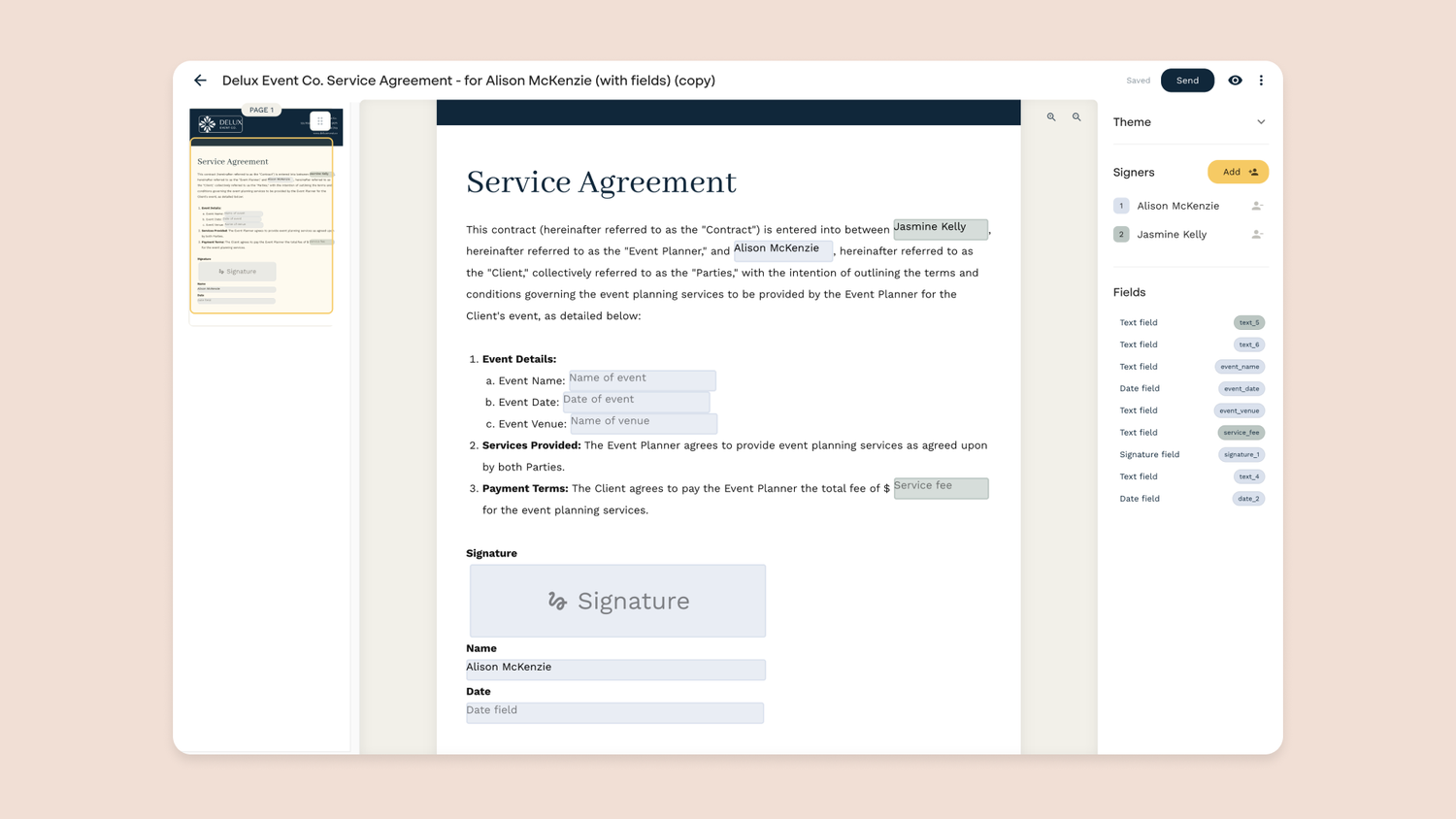Select the zoom in magnifier icon
Image resolution: width=1456 pixels, height=819 pixels.
1051,116
